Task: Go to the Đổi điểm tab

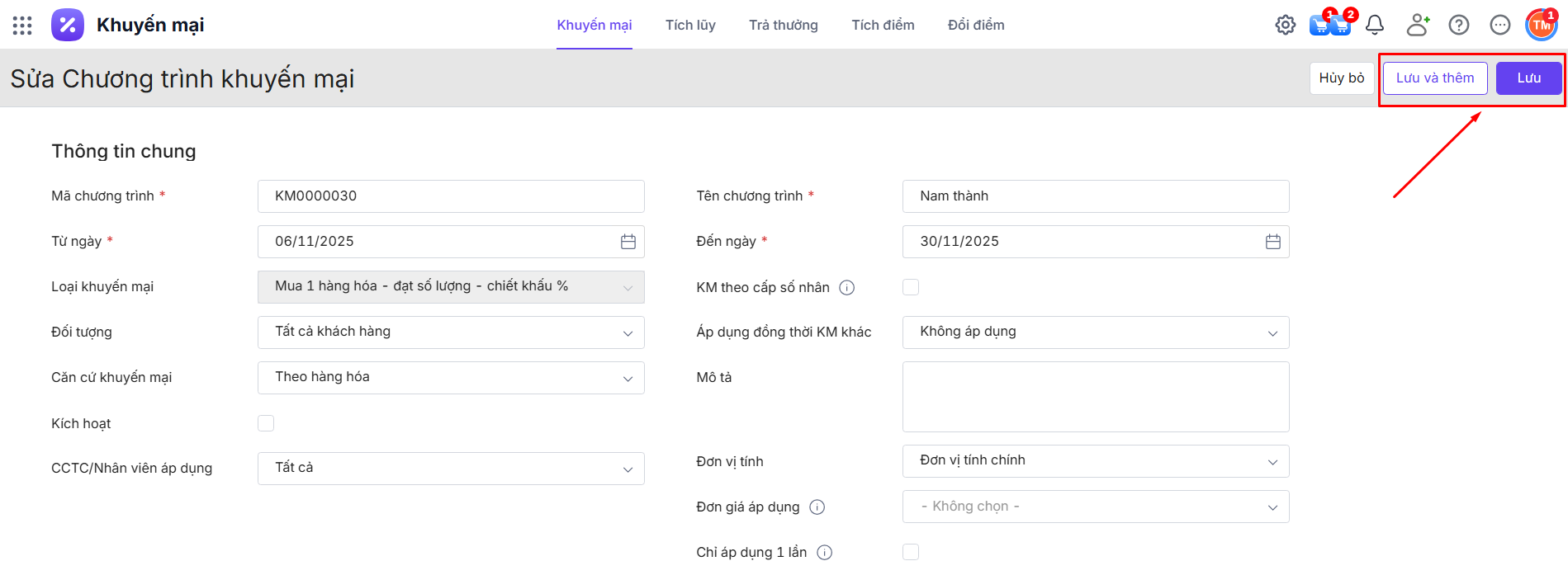Action: (976, 26)
